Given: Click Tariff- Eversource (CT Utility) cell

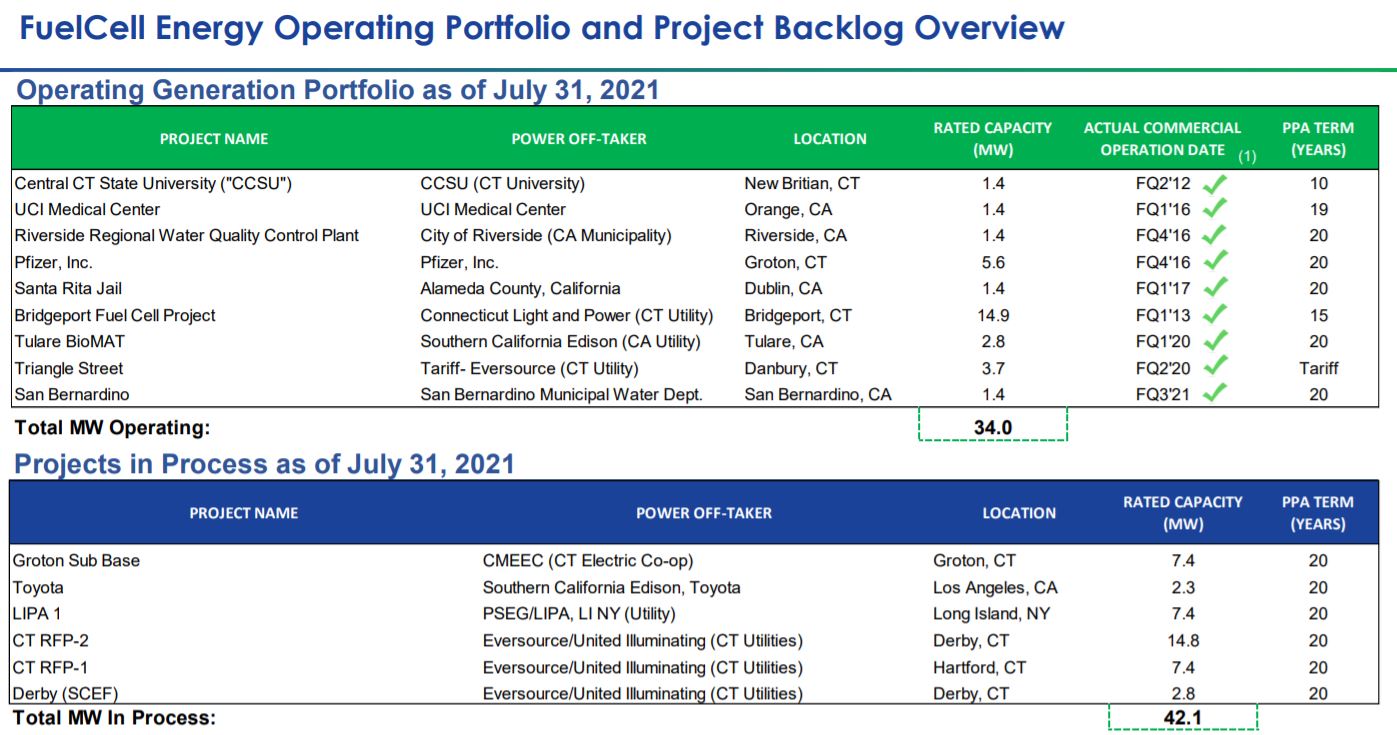Looking at the screenshot, I should (x=529, y=368).
